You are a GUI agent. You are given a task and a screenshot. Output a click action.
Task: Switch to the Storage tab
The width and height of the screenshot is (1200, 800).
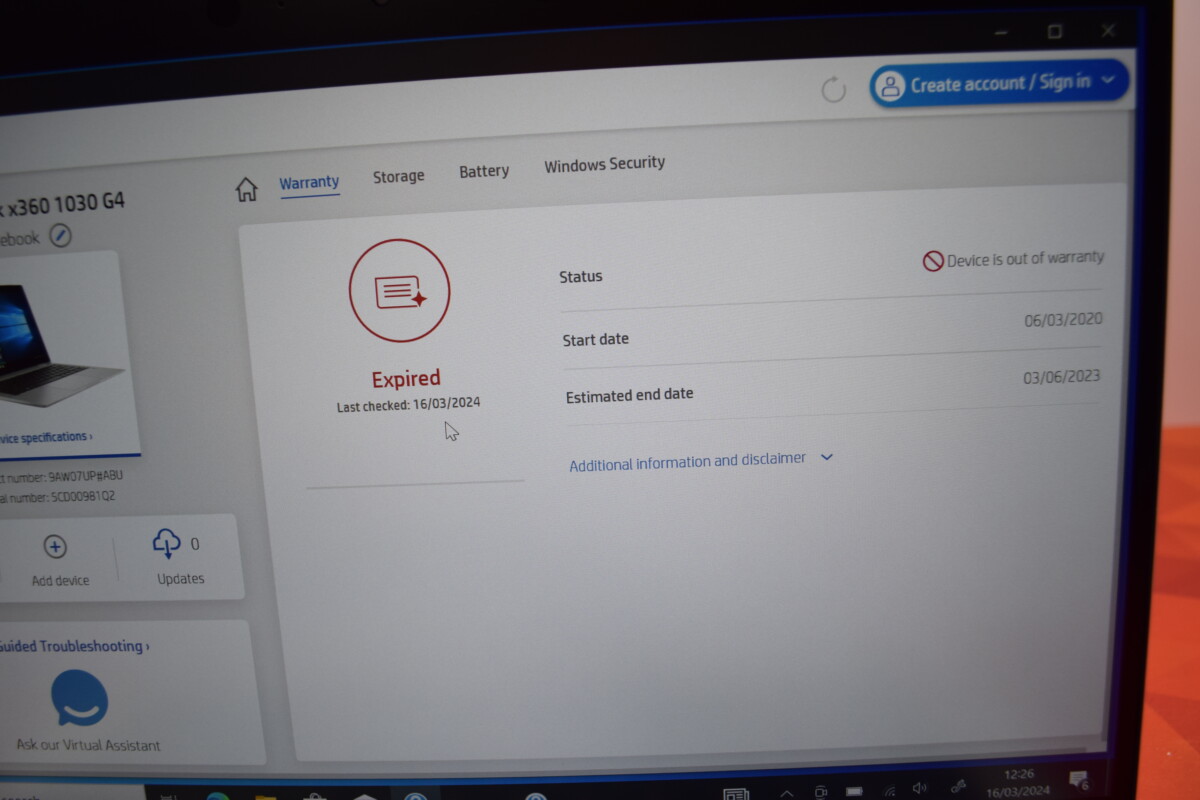coord(398,176)
